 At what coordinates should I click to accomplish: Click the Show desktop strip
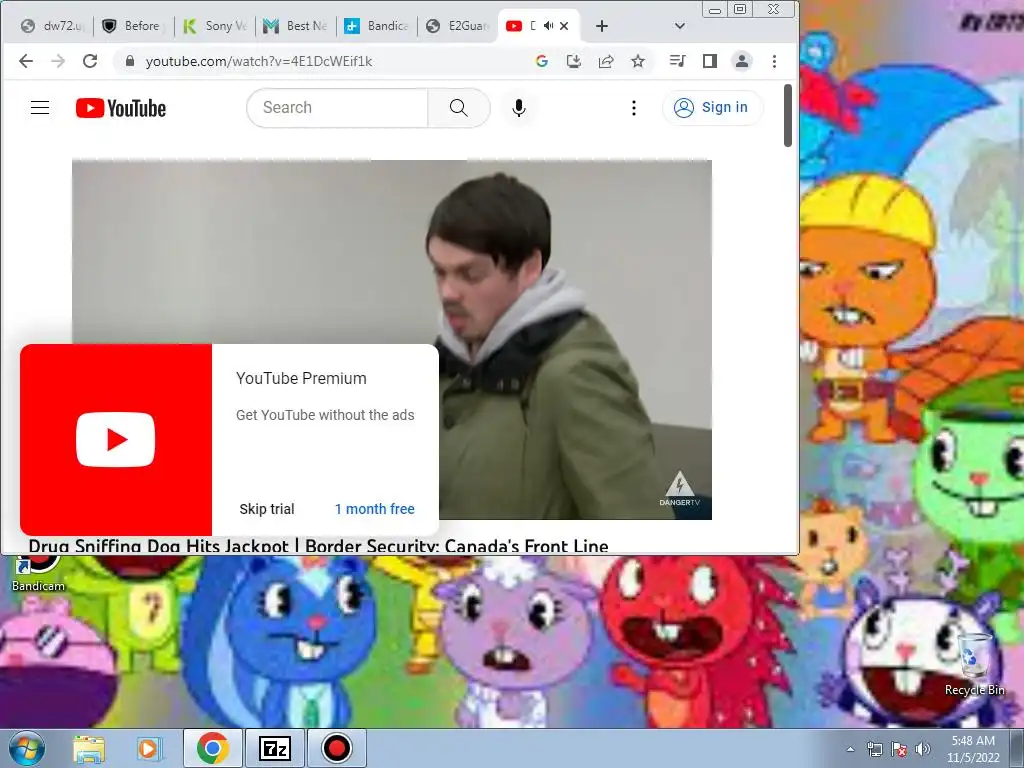coord(1018,748)
